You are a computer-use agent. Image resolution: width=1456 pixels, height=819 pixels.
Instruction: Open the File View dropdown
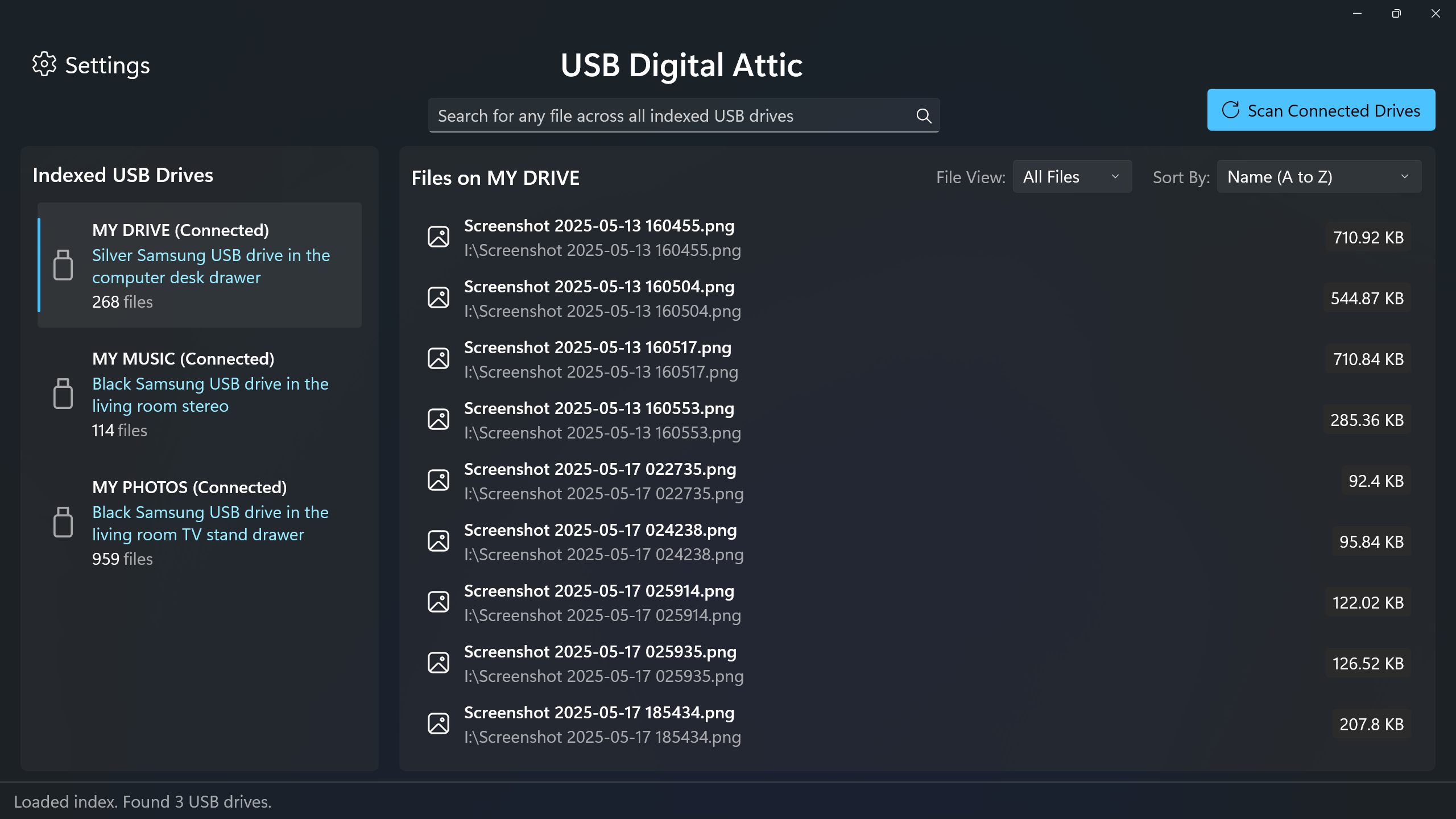[x=1072, y=177]
